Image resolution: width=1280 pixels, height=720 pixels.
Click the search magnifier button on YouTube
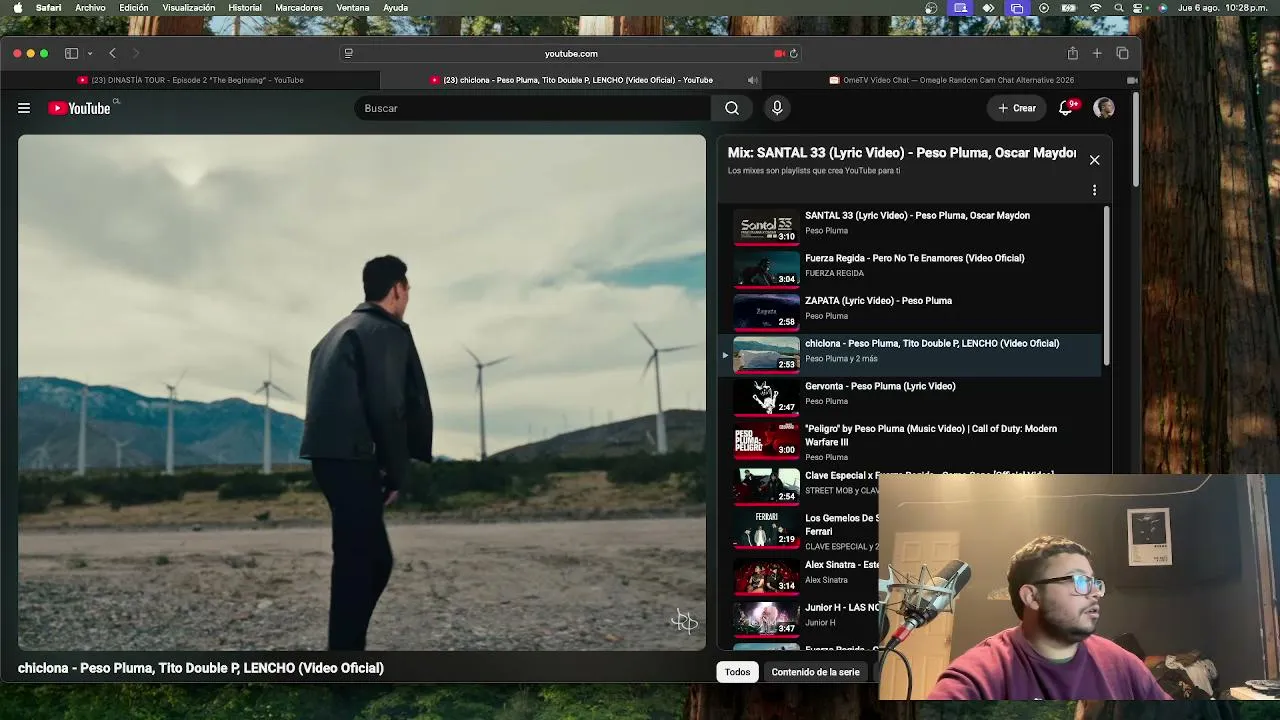(x=732, y=108)
